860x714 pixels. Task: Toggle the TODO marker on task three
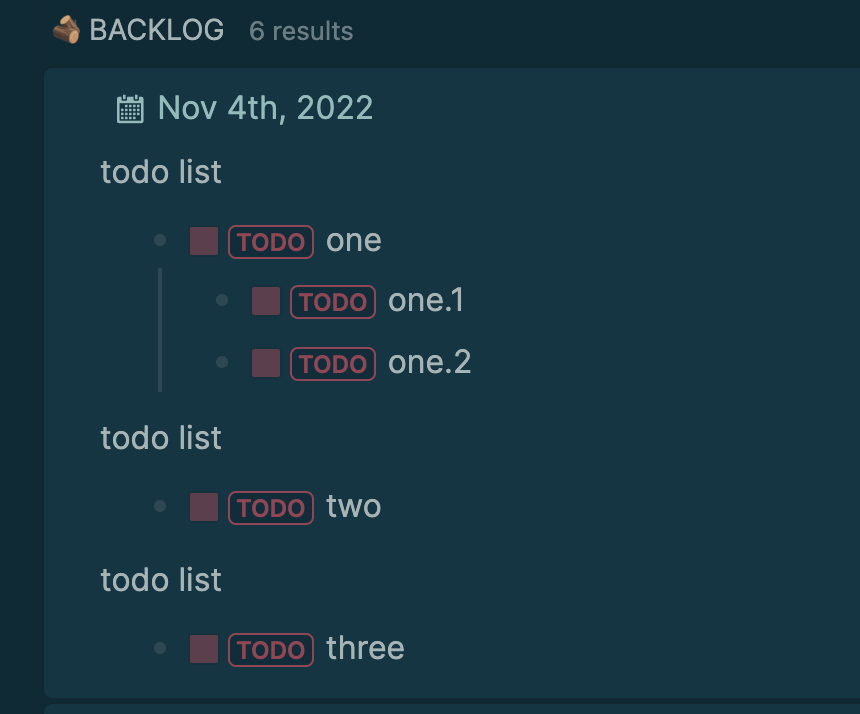270,648
